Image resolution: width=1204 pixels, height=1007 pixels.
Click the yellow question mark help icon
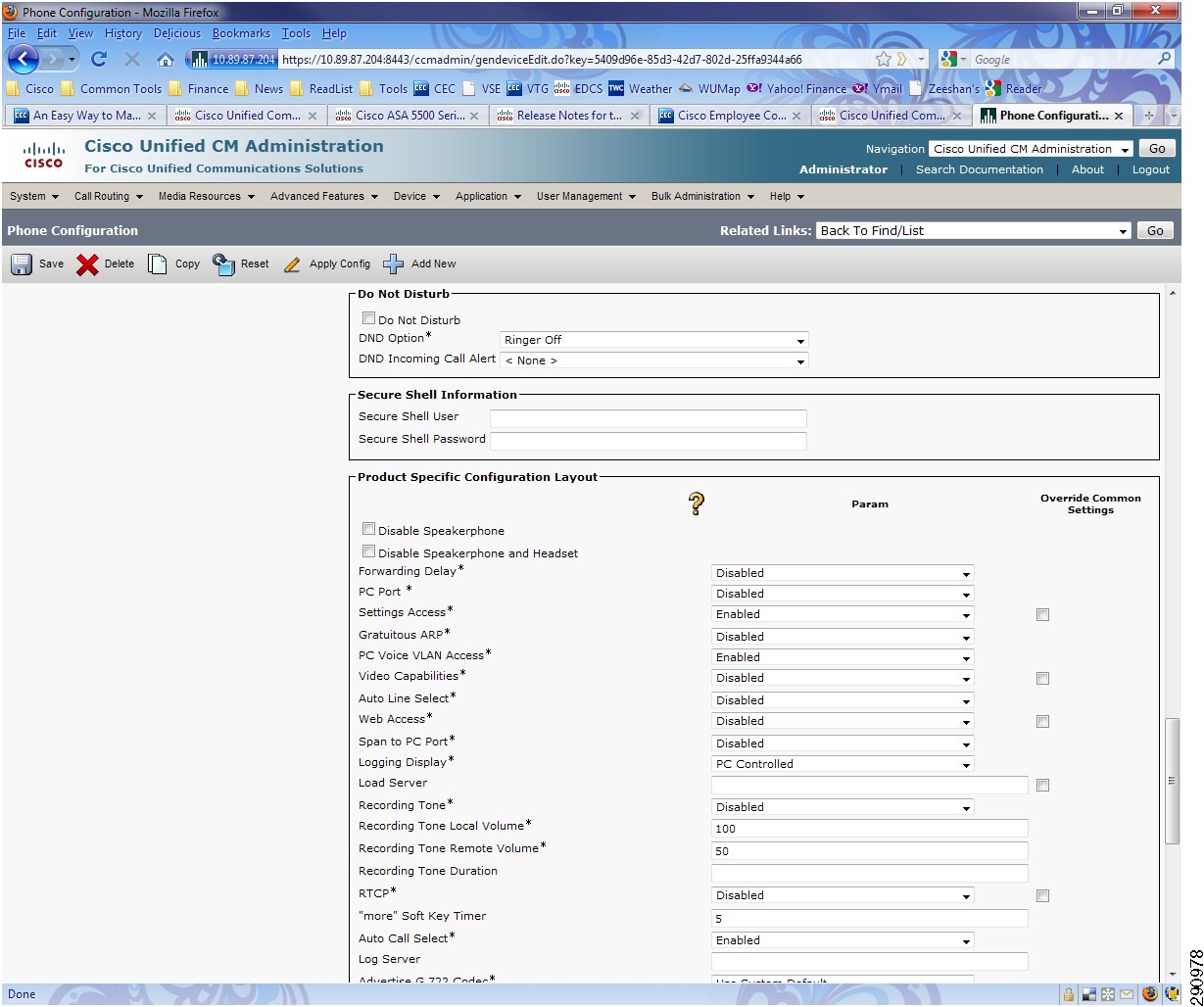(x=697, y=503)
